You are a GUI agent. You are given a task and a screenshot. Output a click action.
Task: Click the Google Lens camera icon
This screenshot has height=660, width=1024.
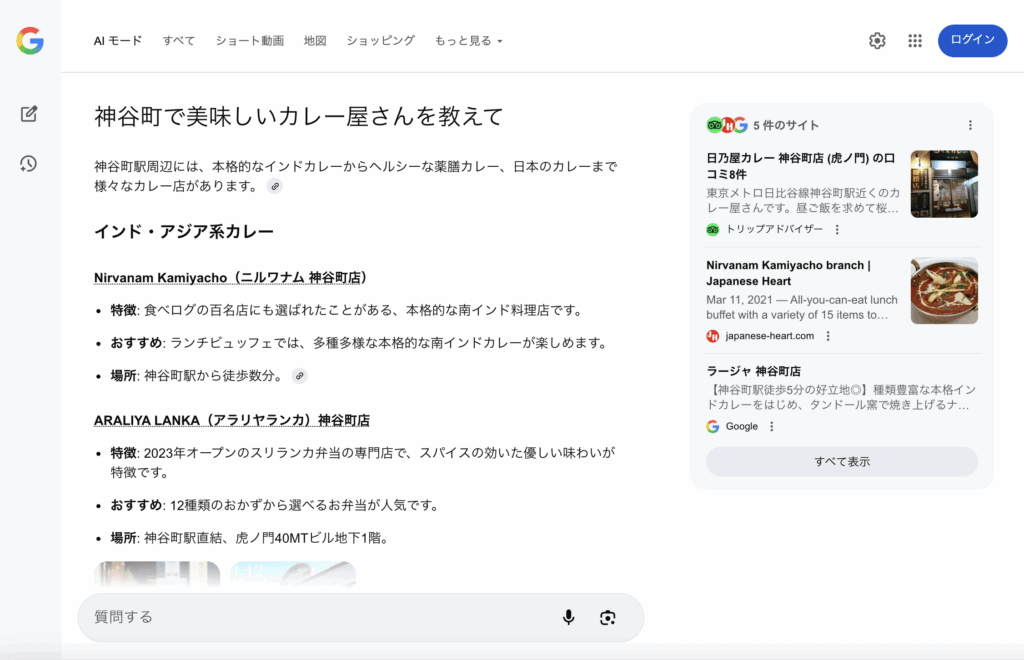click(607, 617)
